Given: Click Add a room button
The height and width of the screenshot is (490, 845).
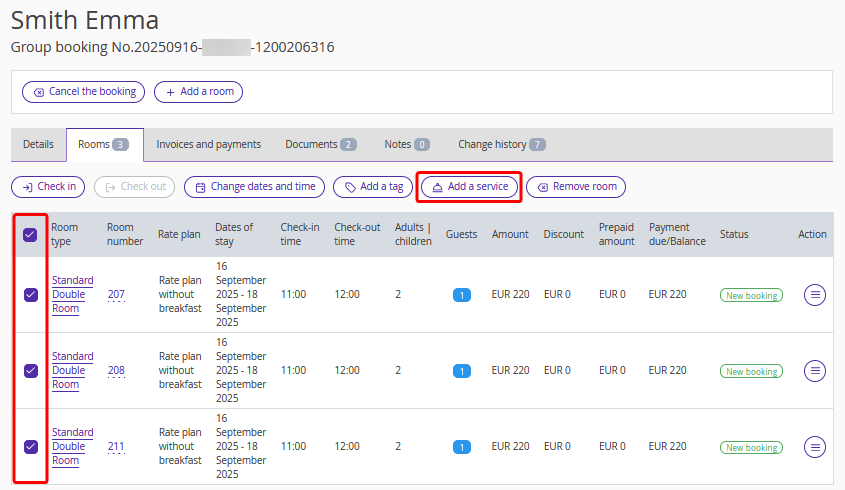Looking at the screenshot, I should click(x=198, y=92).
